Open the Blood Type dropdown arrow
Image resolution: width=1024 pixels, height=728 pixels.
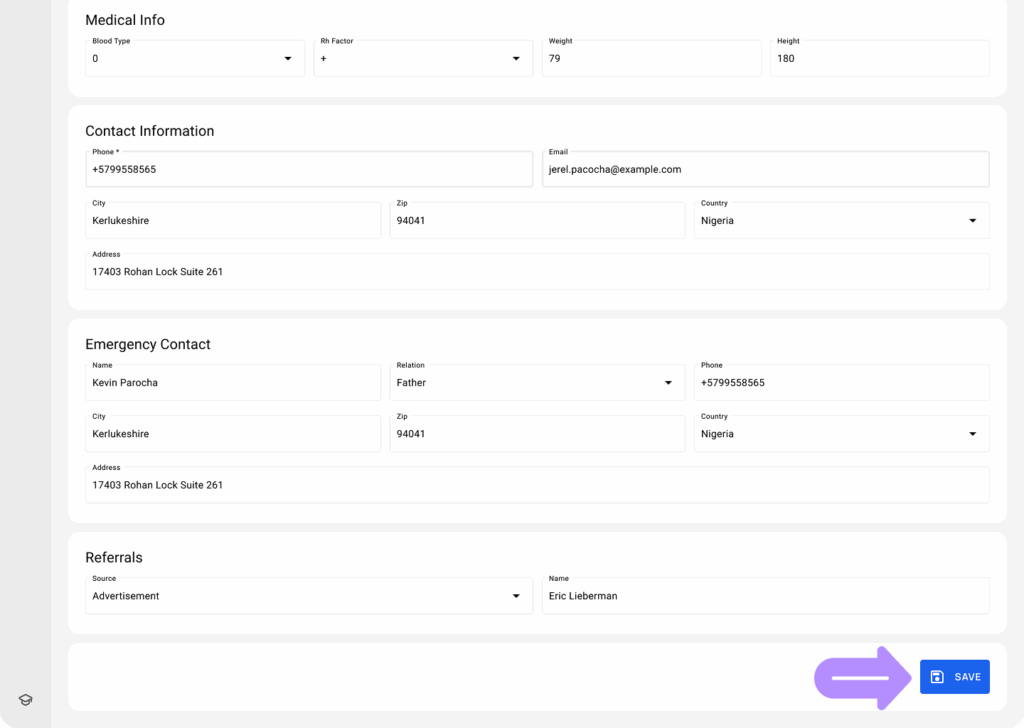(290, 58)
